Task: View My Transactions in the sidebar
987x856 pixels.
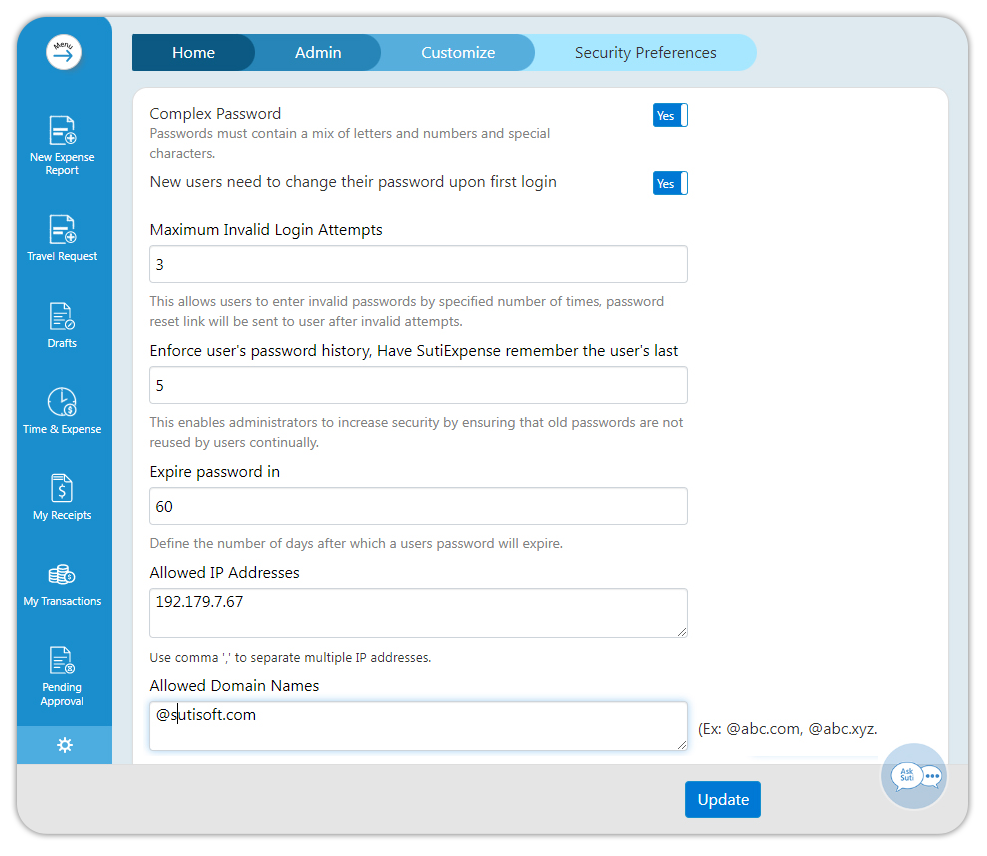Action: tap(62, 584)
